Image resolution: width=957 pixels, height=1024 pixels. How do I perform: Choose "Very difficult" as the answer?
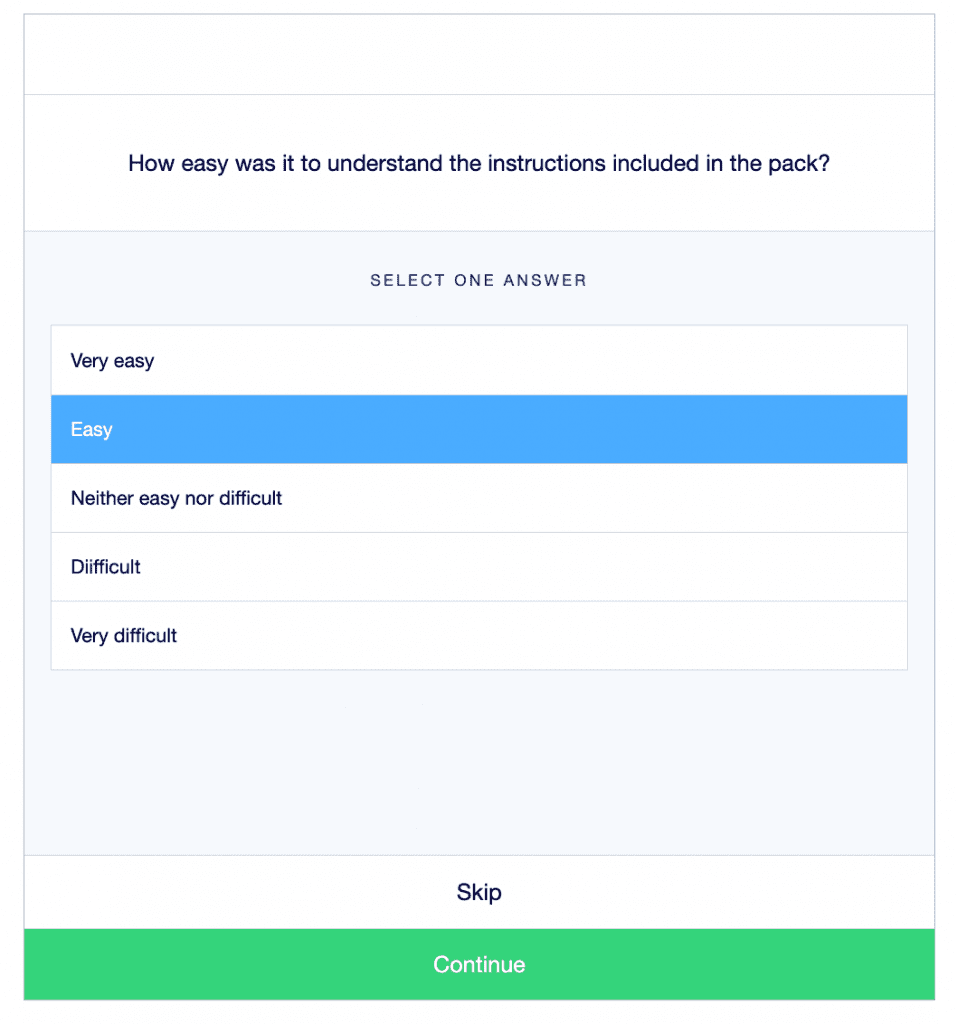click(478, 636)
